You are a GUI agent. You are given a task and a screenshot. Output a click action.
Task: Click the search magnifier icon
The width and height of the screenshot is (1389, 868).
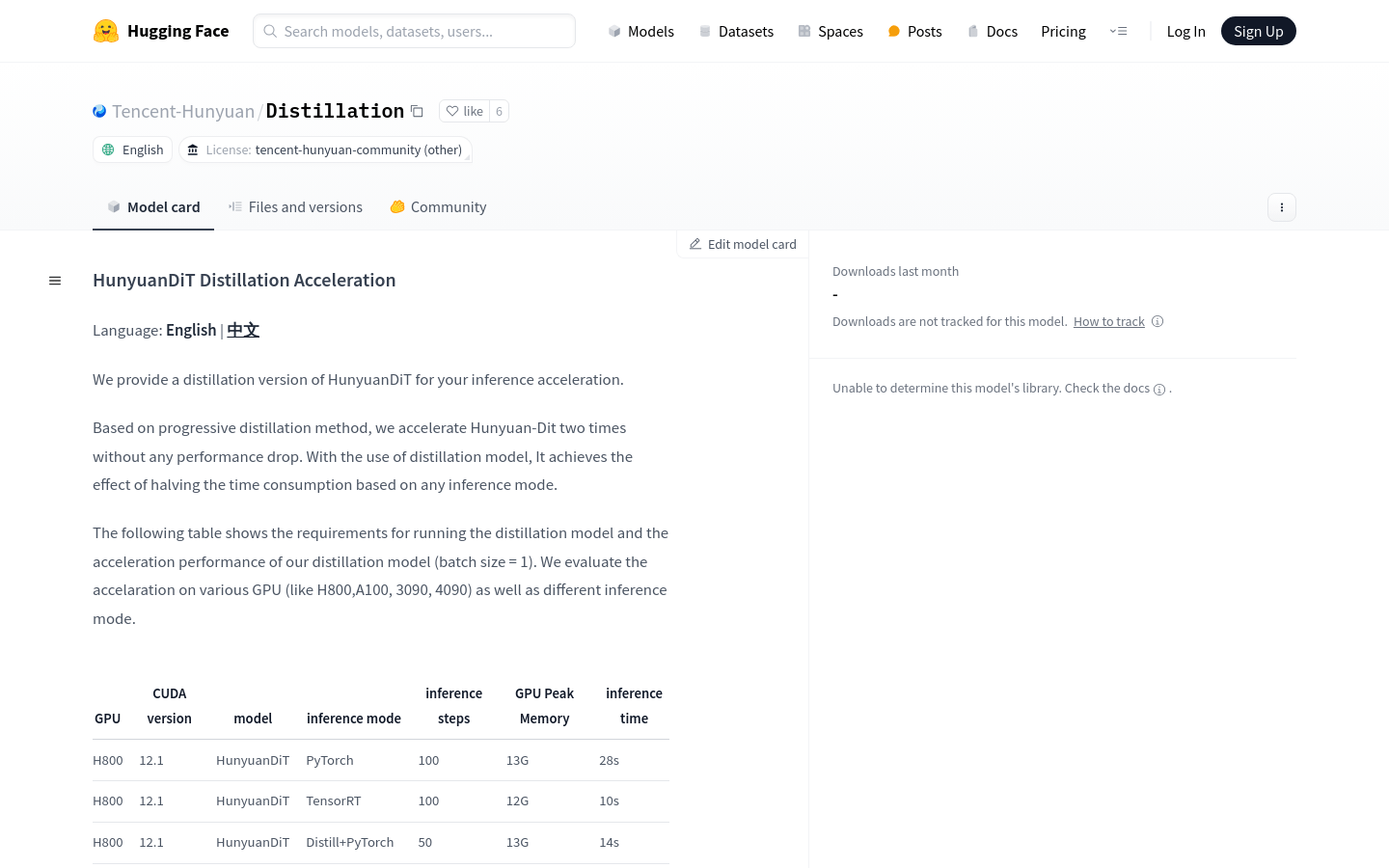[270, 31]
